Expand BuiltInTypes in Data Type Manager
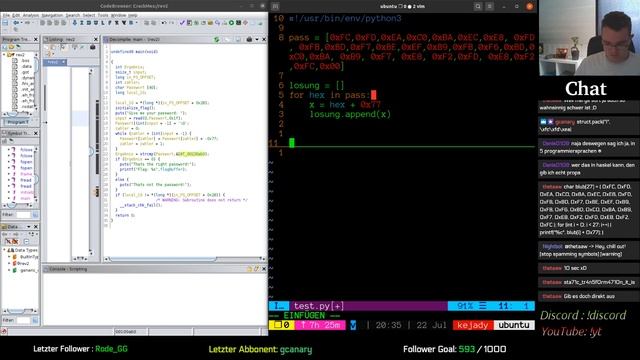The height and width of the screenshot is (360, 640). pos(9,256)
